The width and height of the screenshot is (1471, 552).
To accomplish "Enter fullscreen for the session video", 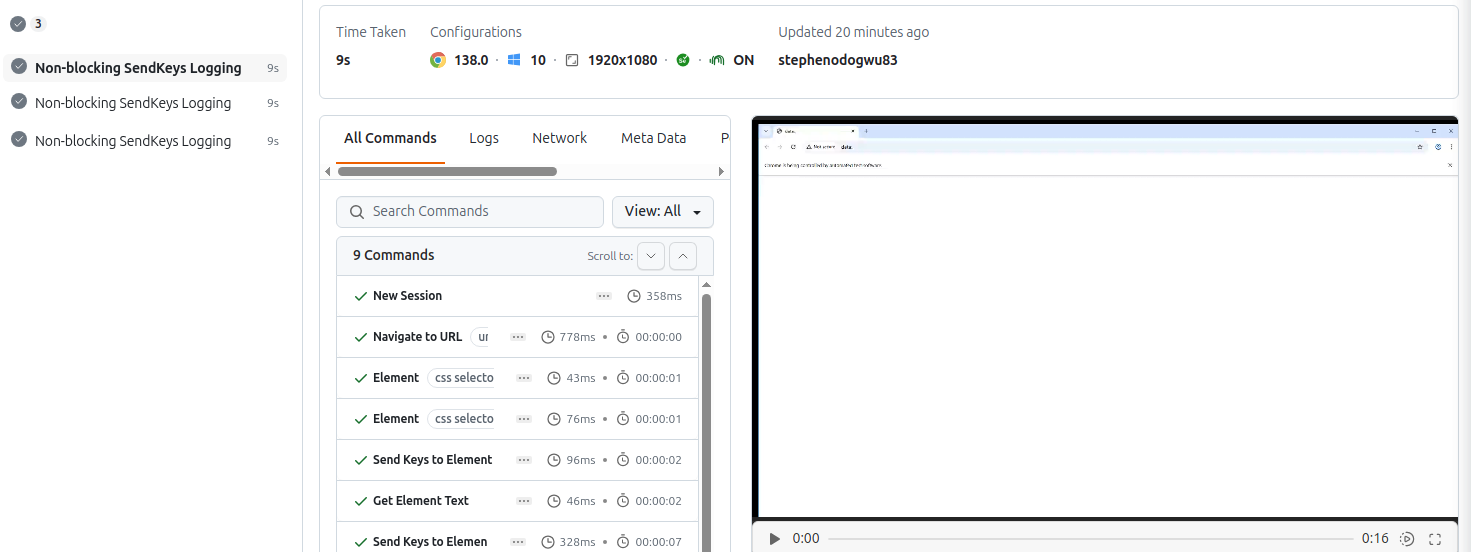I will coord(1436,539).
